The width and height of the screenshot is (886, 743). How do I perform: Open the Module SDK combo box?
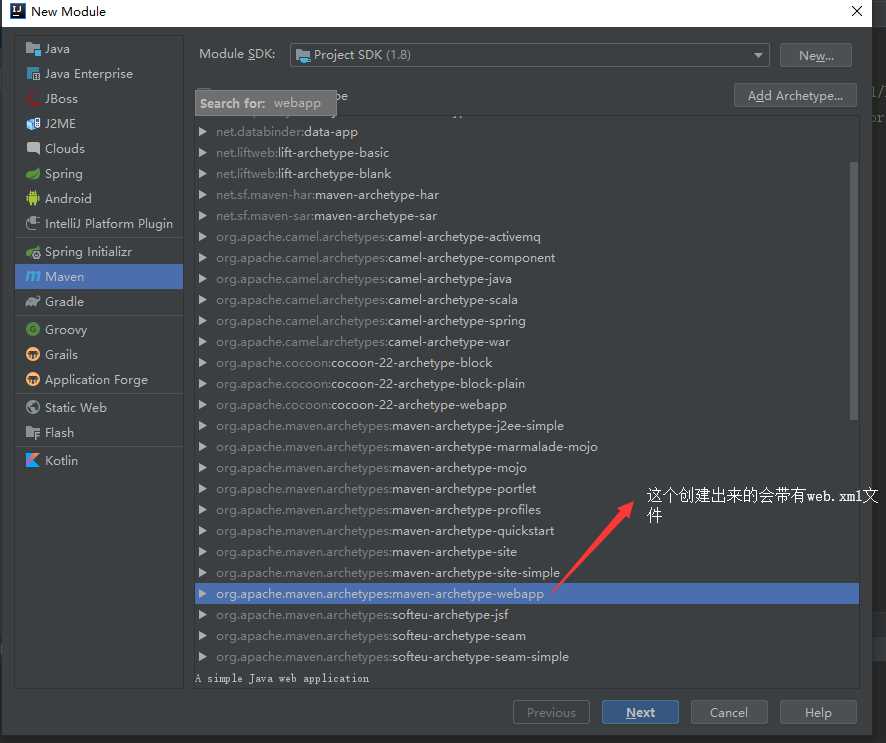(x=529, y=55)
